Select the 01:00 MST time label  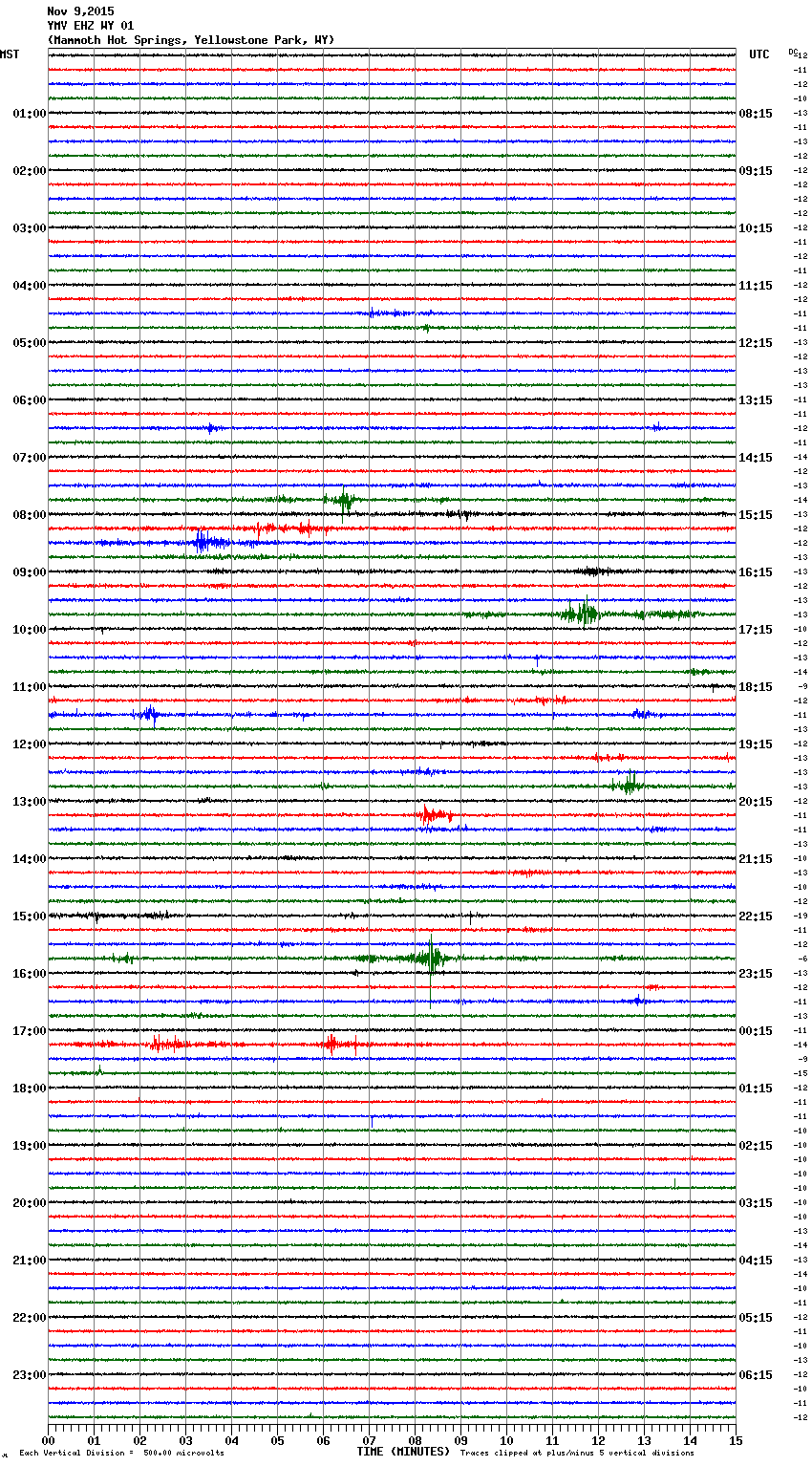coord(30,114)
